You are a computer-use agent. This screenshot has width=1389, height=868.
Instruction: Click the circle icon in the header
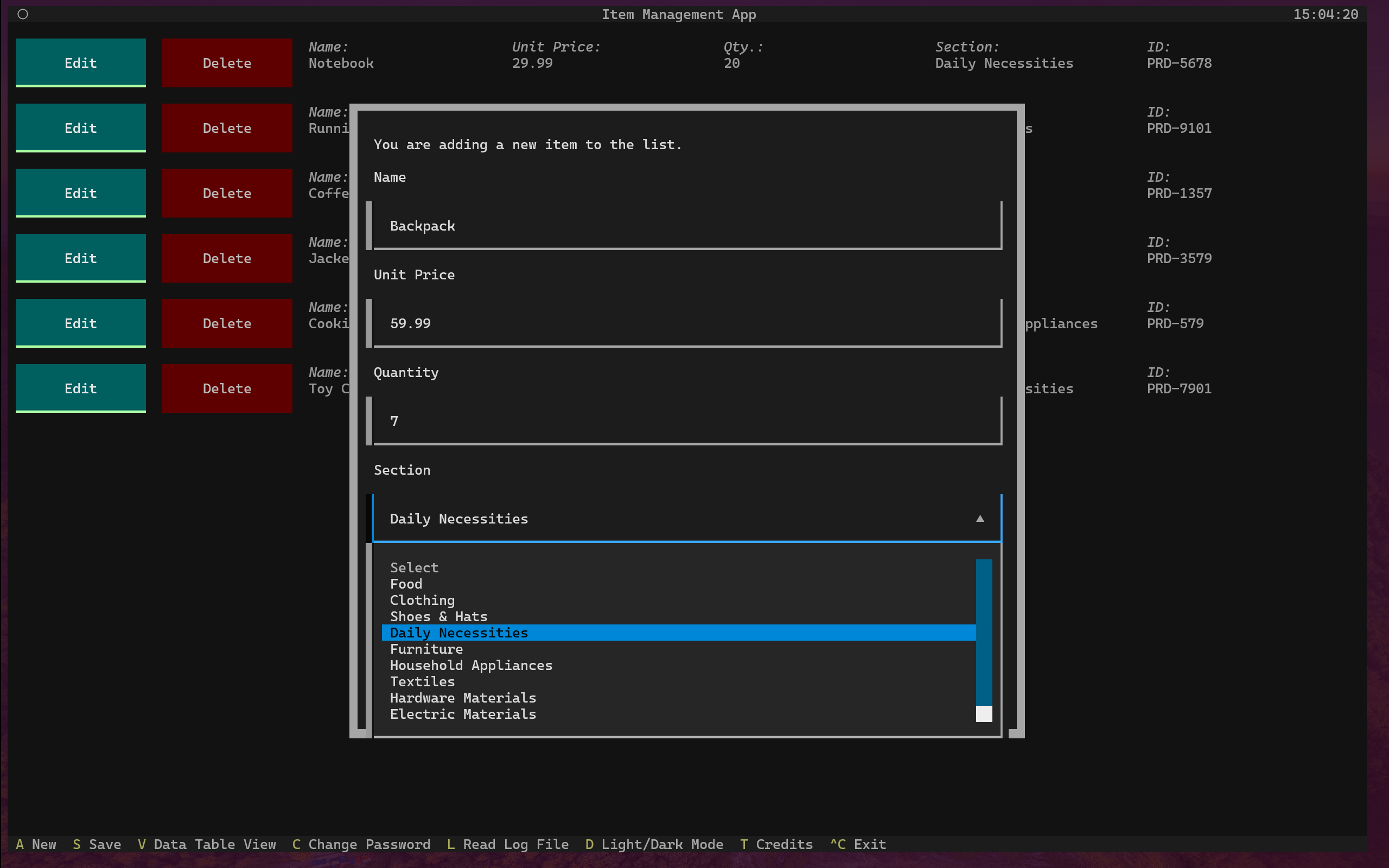click(x=23, y=14)
